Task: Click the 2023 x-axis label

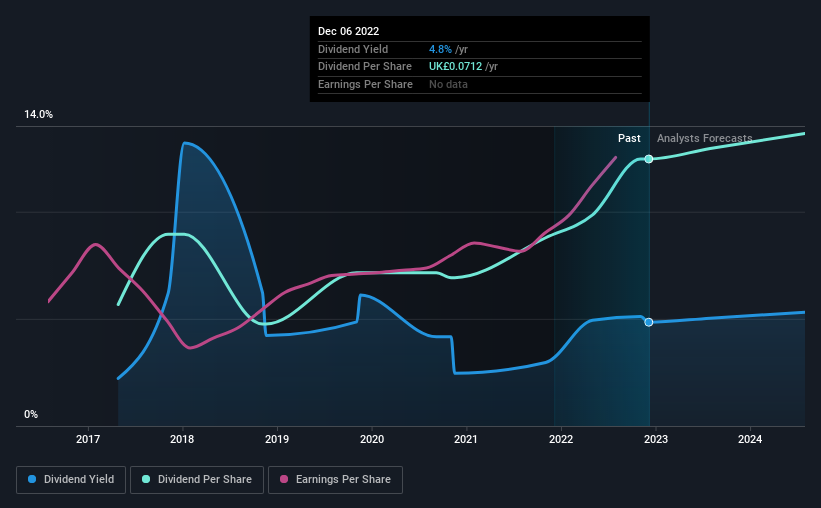Action: [x=656, y=439]
